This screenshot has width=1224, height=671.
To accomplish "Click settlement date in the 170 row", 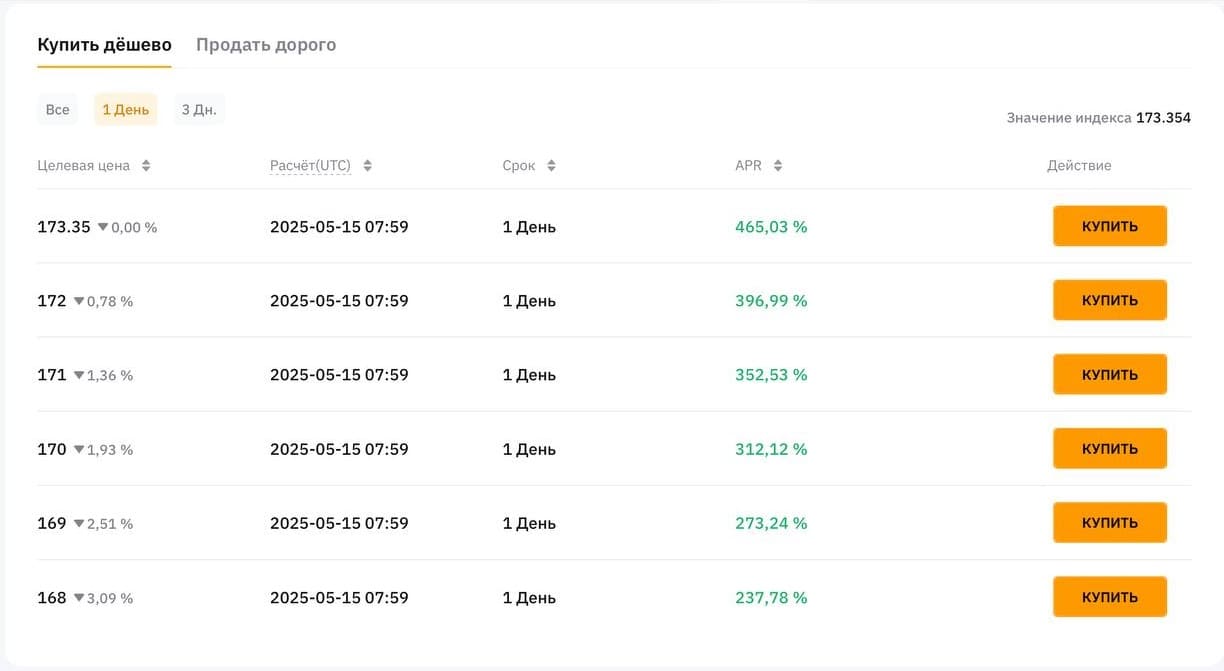I will (x=339, y=449).
